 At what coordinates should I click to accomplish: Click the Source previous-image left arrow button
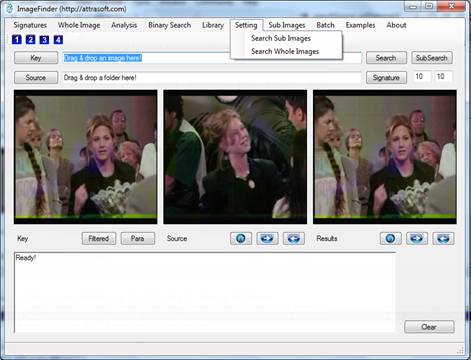click(294, 238)
